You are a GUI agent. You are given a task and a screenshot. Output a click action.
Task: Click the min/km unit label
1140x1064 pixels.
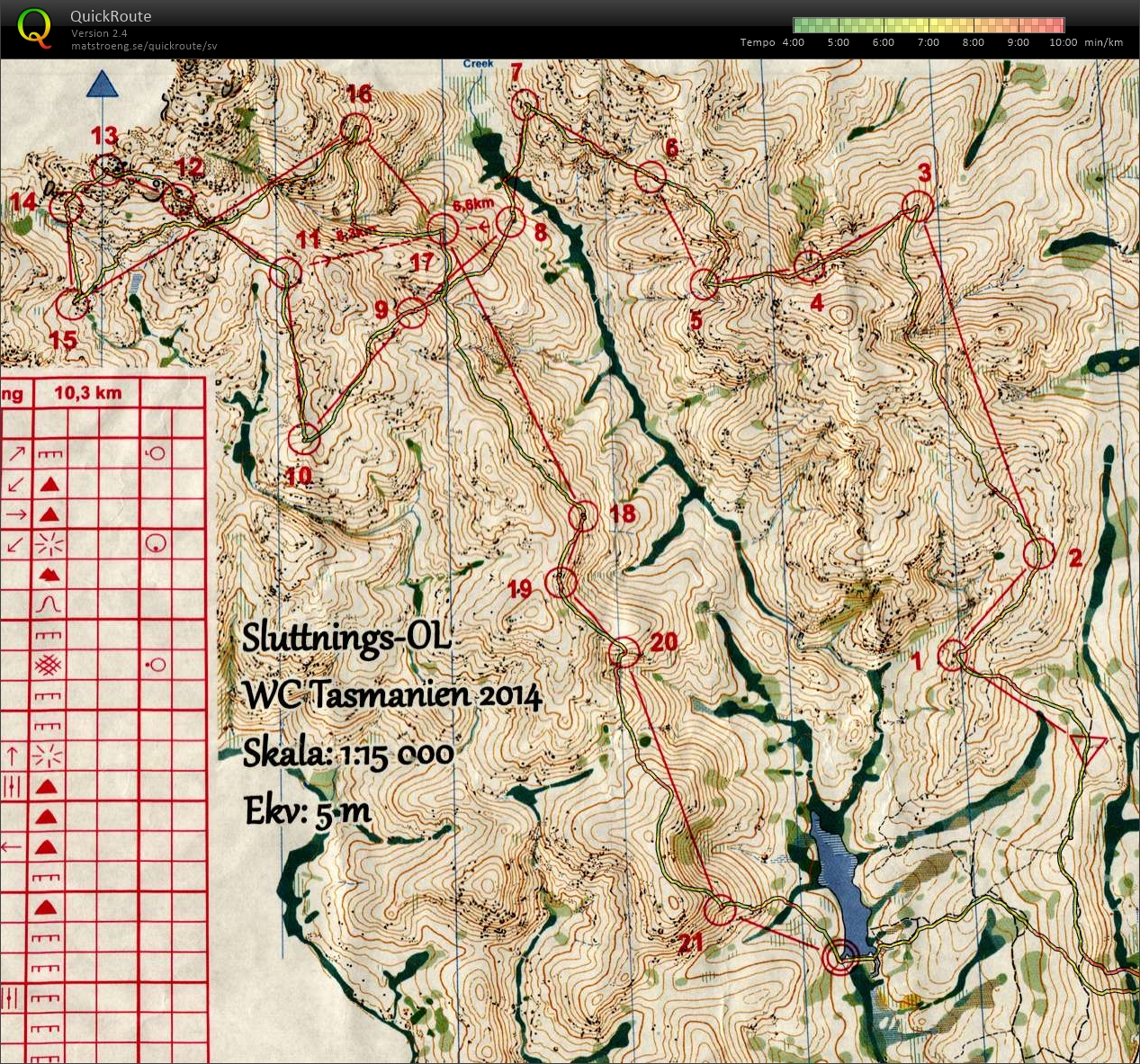tap(1104, 42)
